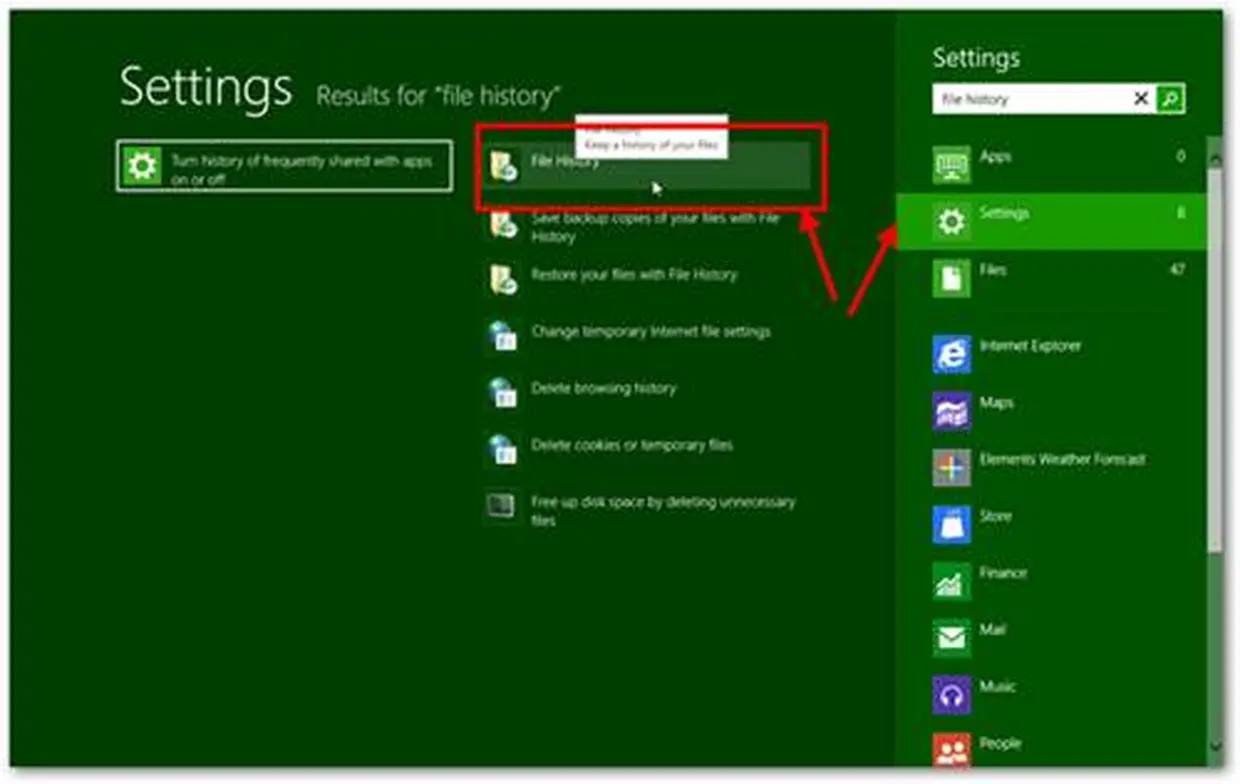Click Delete cookies or temporary files icon
The image size is (1240, 784).
503,450
